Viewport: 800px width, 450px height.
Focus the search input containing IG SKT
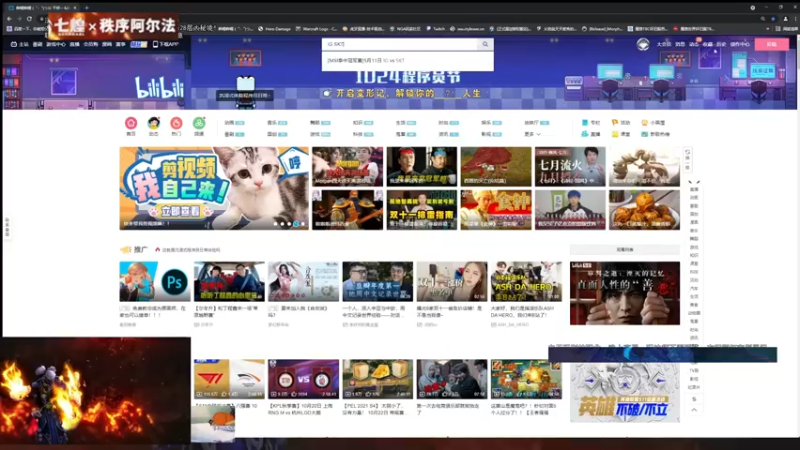(400, 44)
